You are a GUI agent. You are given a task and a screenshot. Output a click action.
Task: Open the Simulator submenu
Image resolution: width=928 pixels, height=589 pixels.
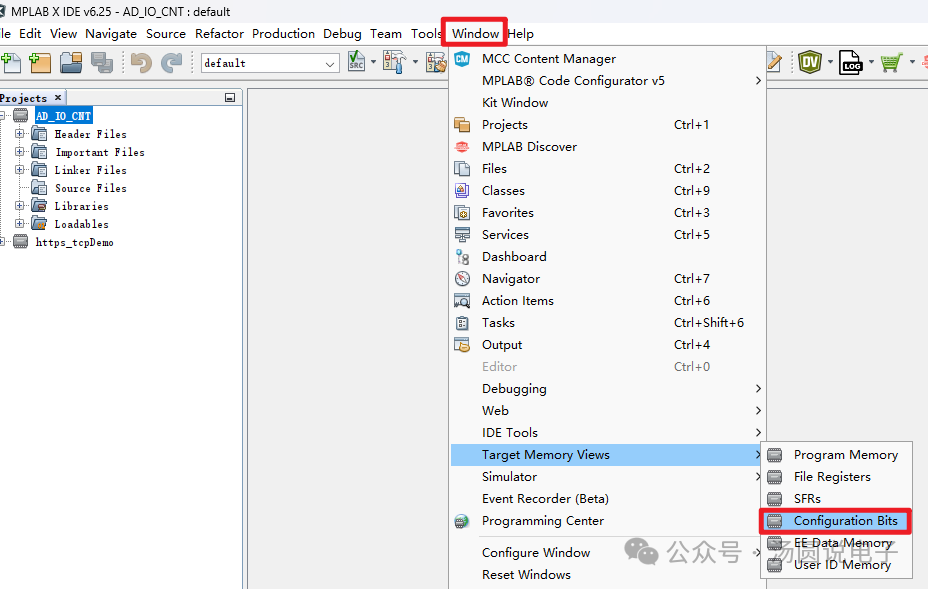[608, 477]
